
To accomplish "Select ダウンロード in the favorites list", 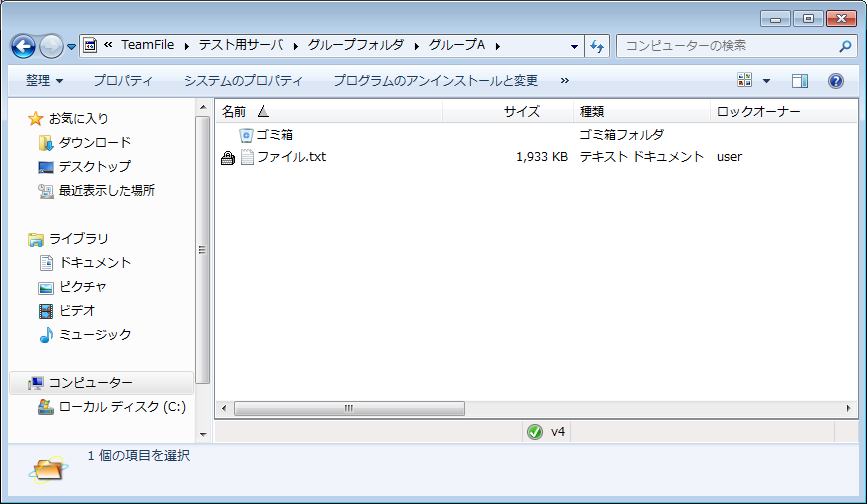I will click(95, 143).
